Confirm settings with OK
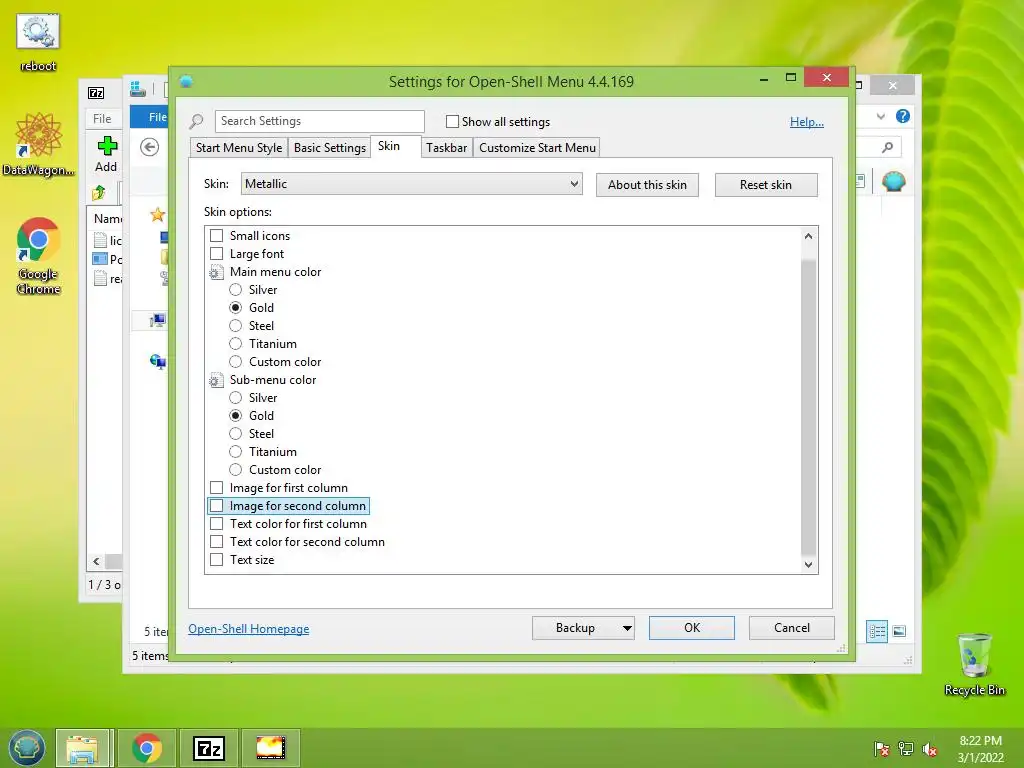Image resolution: width=1024 pixels, height=768 pixels. (x=692, y=628)
